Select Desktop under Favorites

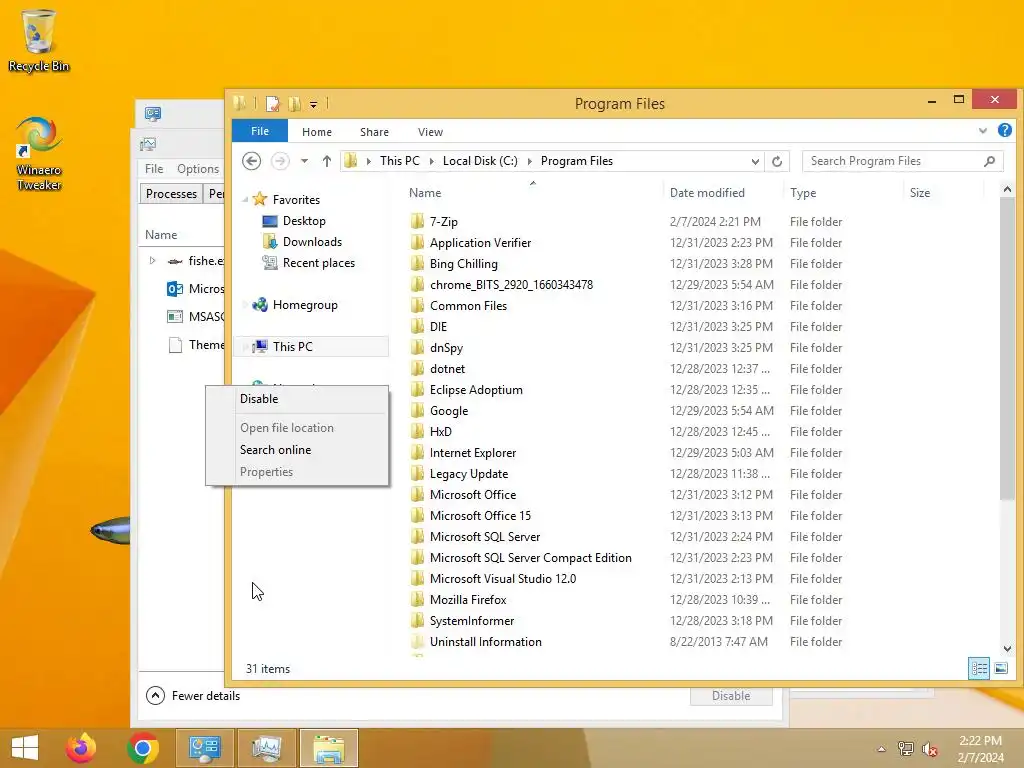tap(304, 221)
